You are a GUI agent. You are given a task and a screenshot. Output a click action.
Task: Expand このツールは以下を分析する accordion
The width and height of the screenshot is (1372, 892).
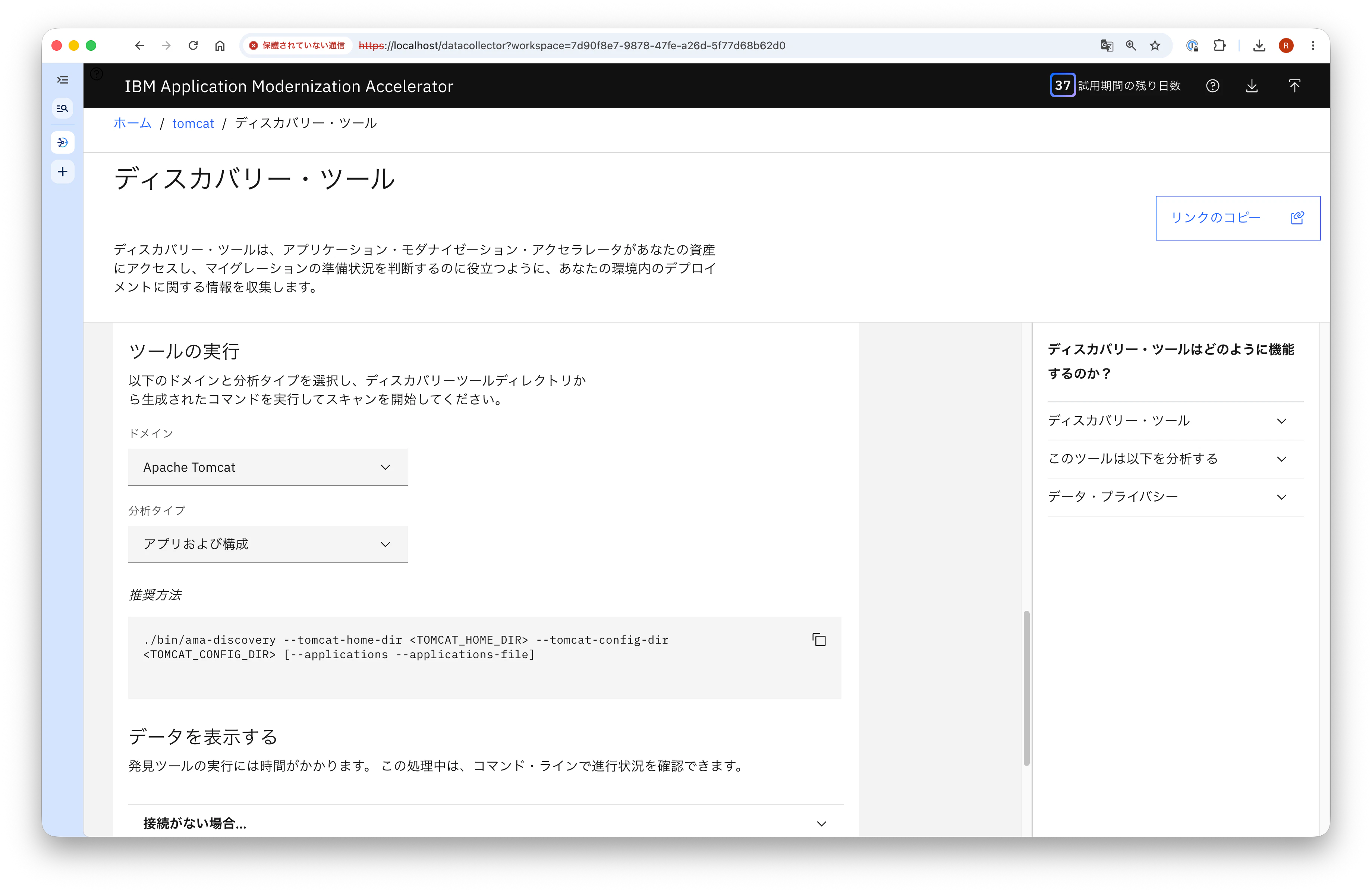coord(1175,459)
